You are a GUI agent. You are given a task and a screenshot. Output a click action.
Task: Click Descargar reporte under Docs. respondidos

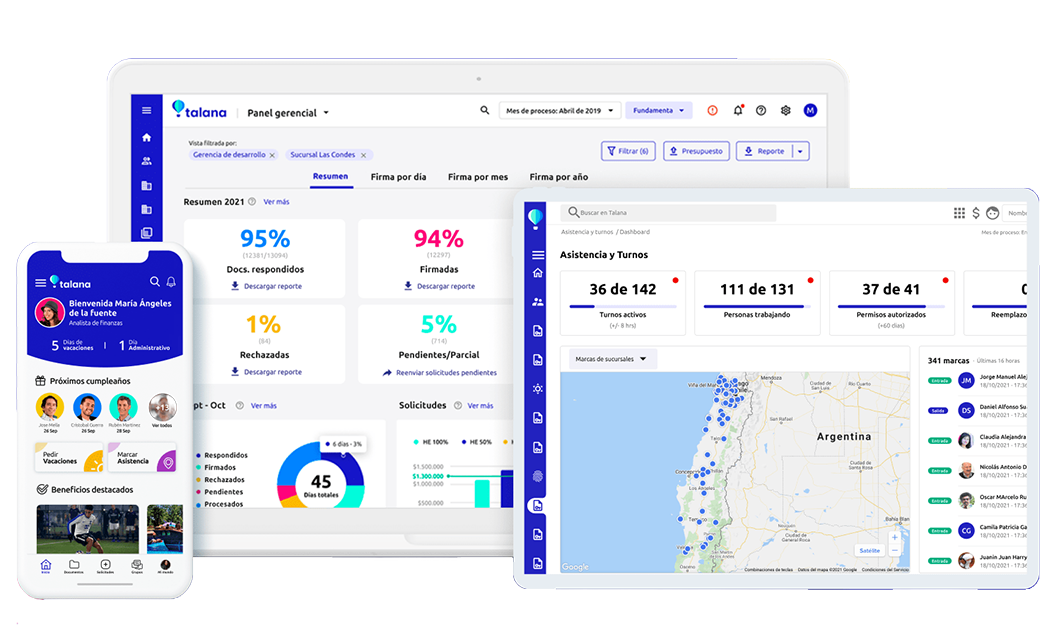266,286
